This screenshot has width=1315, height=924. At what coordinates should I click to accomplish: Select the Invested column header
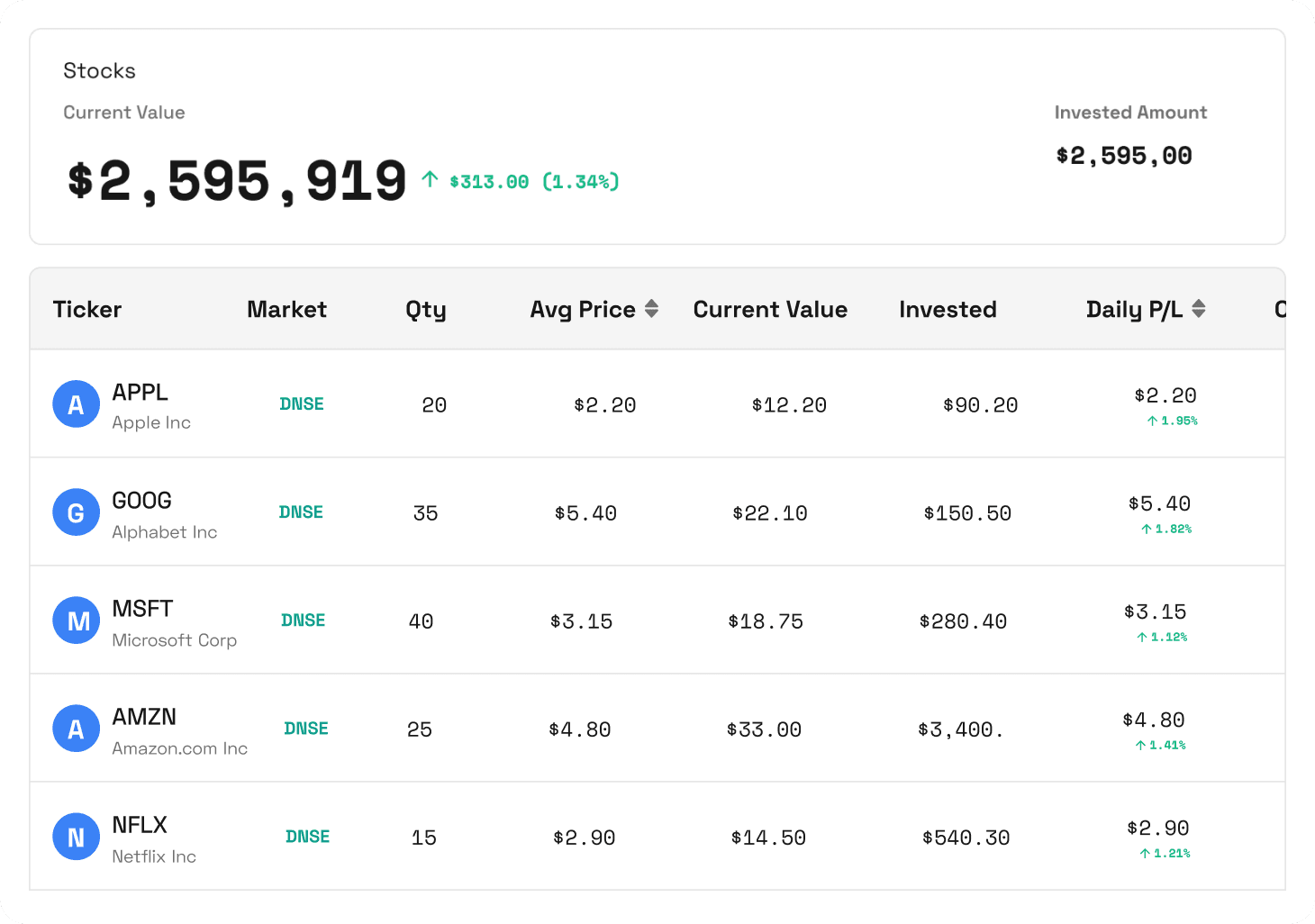[947, 309]
